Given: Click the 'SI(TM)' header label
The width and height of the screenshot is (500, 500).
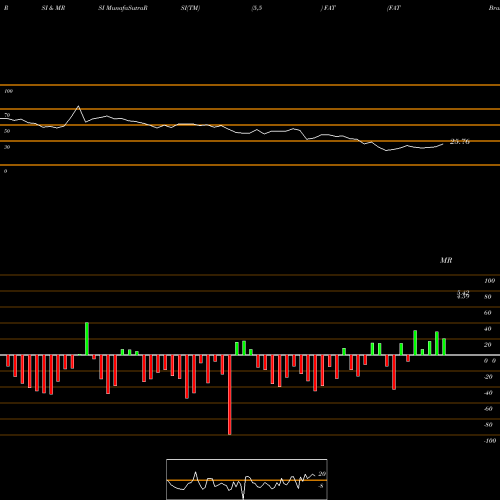Looking at the screenshot, I should 190,8.
